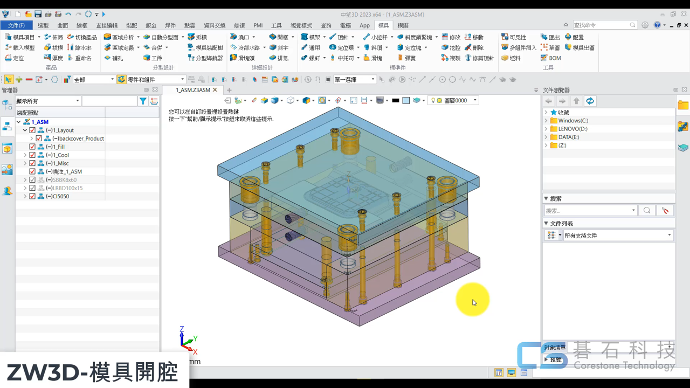Image resolution: width=690 pixels, height=388 pixels.
Task: Click the undo arrow in quick access toolbar
Action: pos(68,15)
